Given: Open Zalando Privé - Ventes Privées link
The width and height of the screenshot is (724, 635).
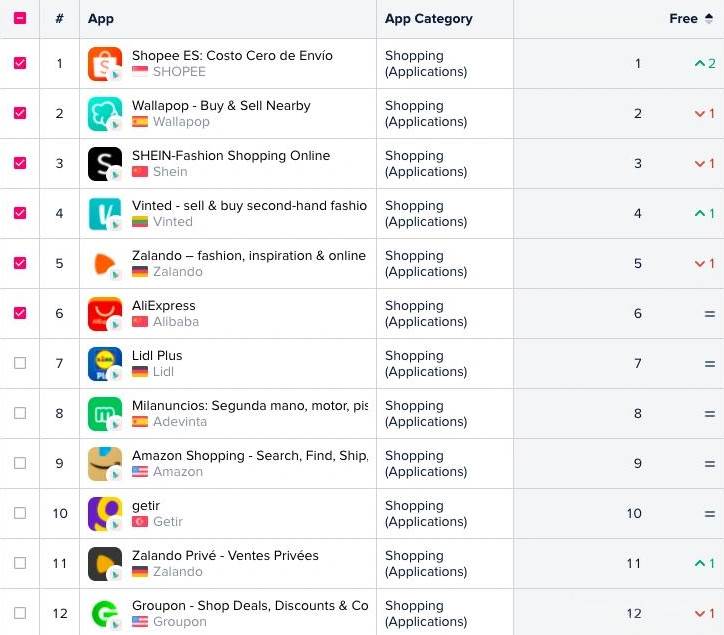Looking at the screenshot, I should [x=225, y=555].
